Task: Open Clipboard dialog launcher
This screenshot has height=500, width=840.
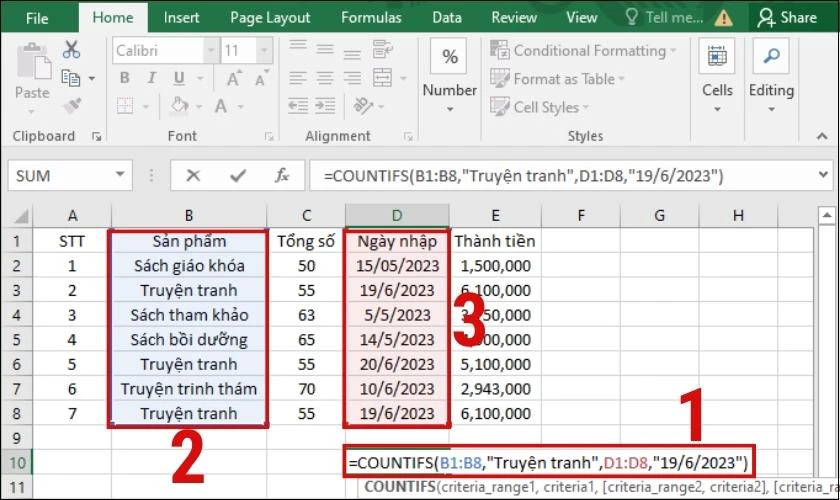Action: (96, 137)
